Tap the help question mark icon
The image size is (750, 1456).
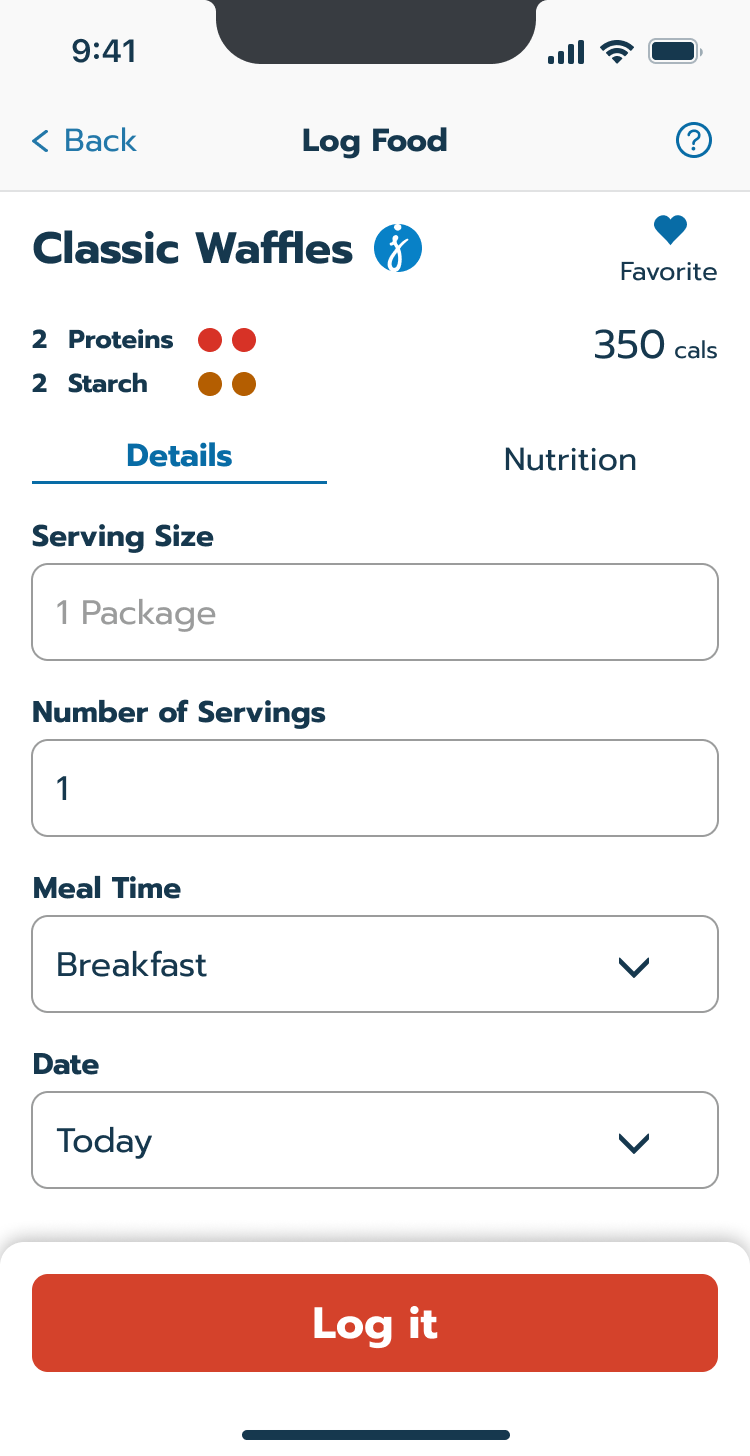693,141
